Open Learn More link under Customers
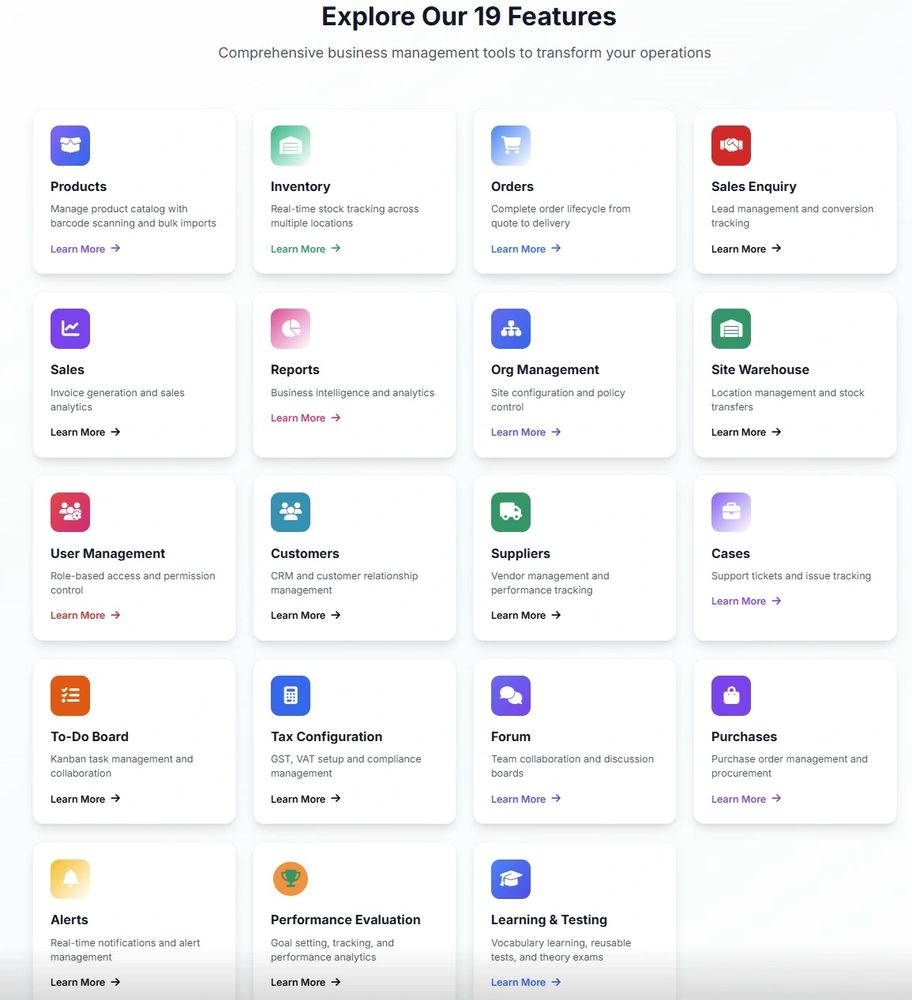This screenshot has height=1000, width=912. [305, 615]
